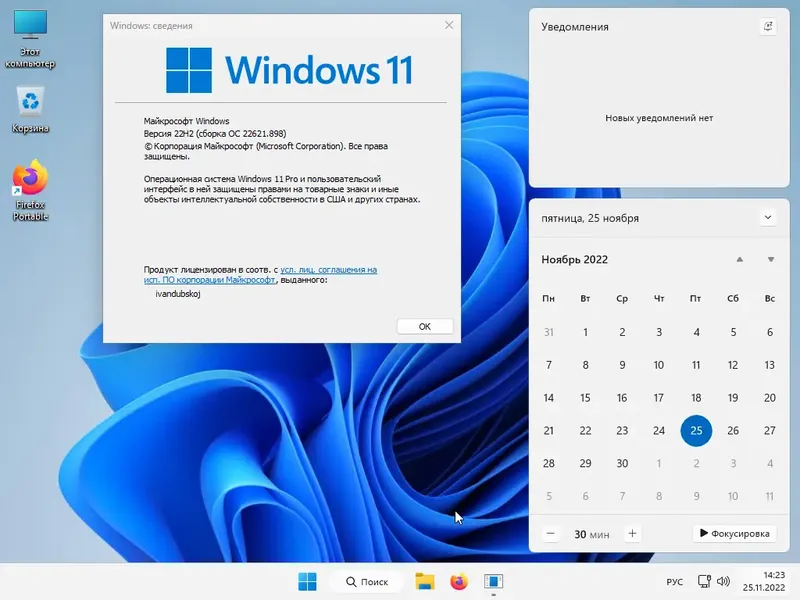800x600 pixels.
Task: Decrease focus duration with minus stepper
Action: point(550,533)
